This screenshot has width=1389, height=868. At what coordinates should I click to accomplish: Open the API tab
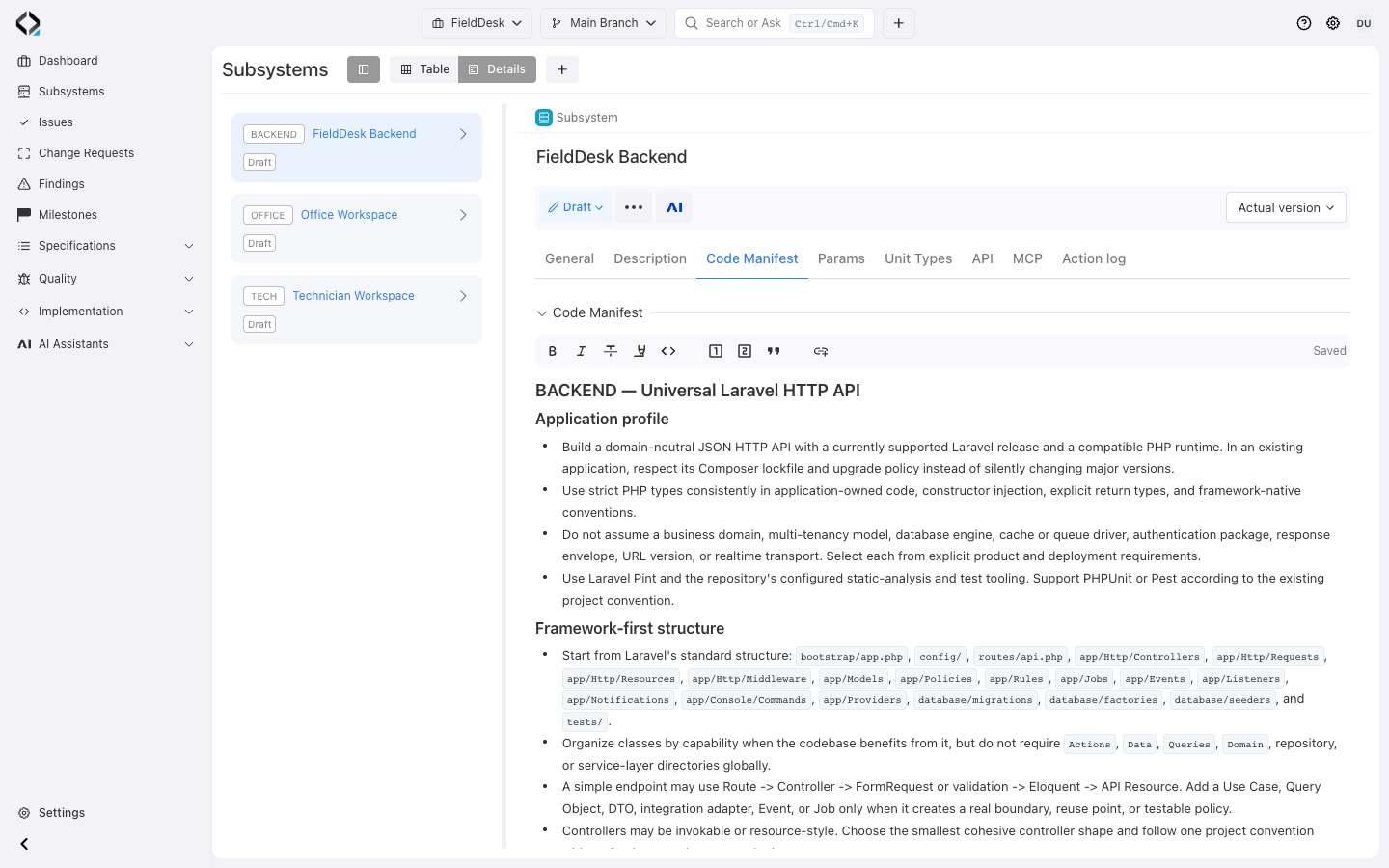(x=983, y=258)
